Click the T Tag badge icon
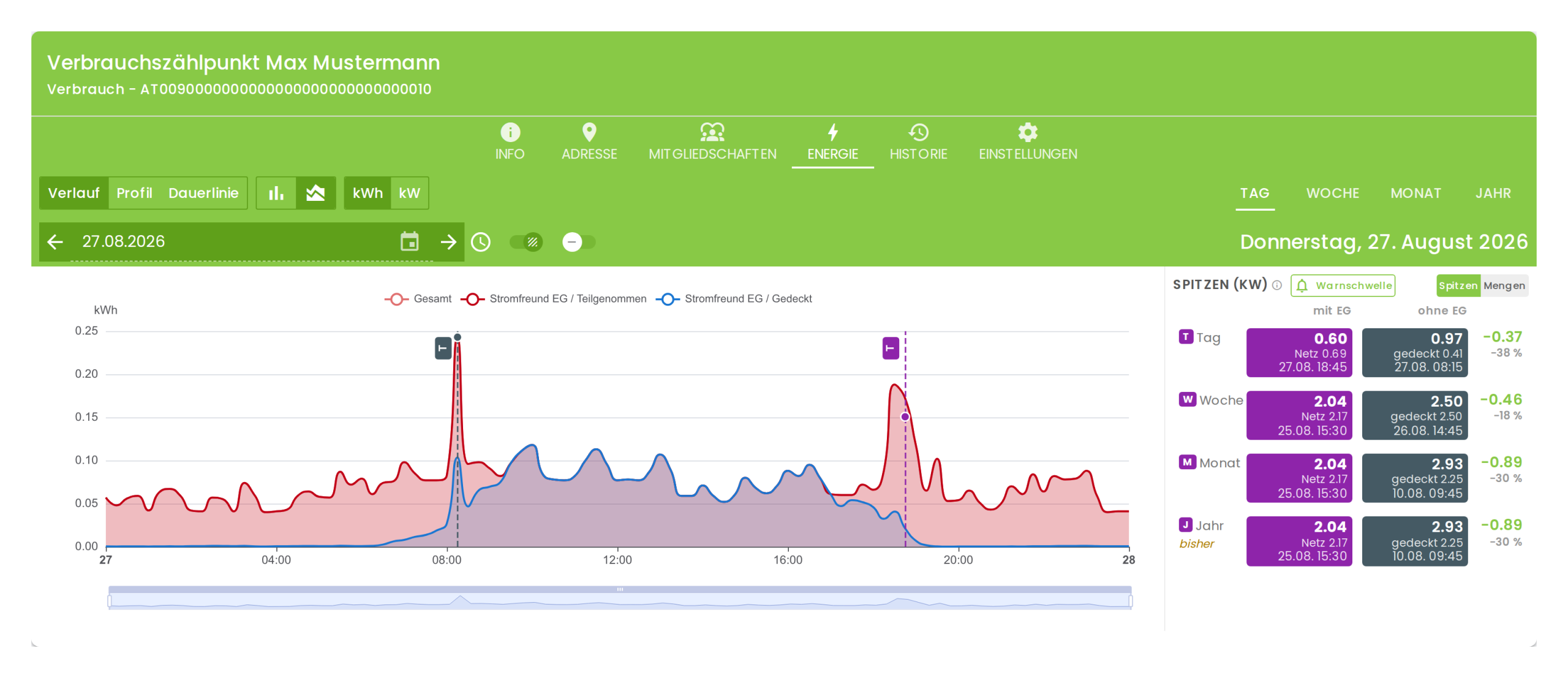Viewport: 1568px width, 678px height. click(x=1186, y=337)
